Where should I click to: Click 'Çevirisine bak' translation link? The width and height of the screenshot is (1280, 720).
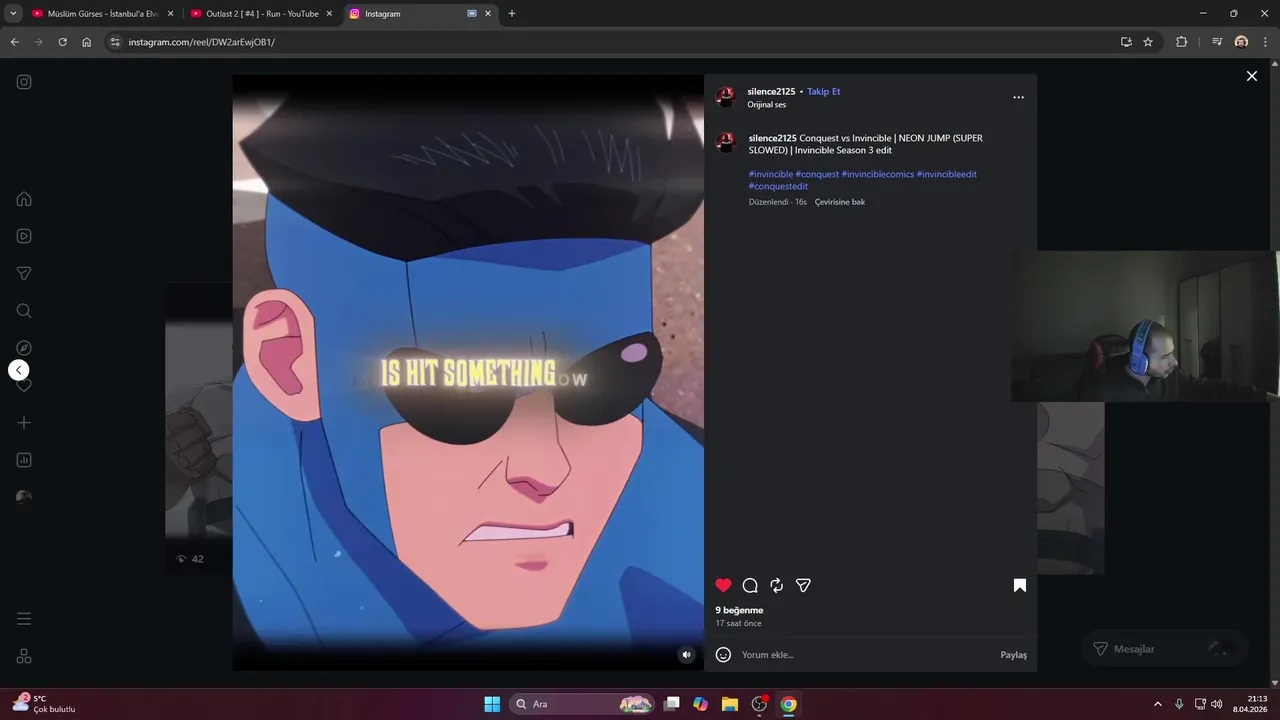click(840, 202)
